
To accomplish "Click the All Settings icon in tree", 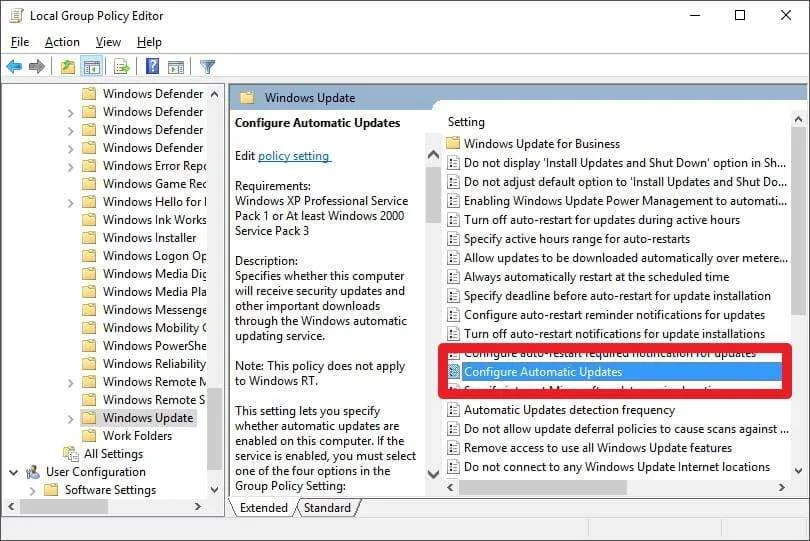I will (x=71, y=454).
